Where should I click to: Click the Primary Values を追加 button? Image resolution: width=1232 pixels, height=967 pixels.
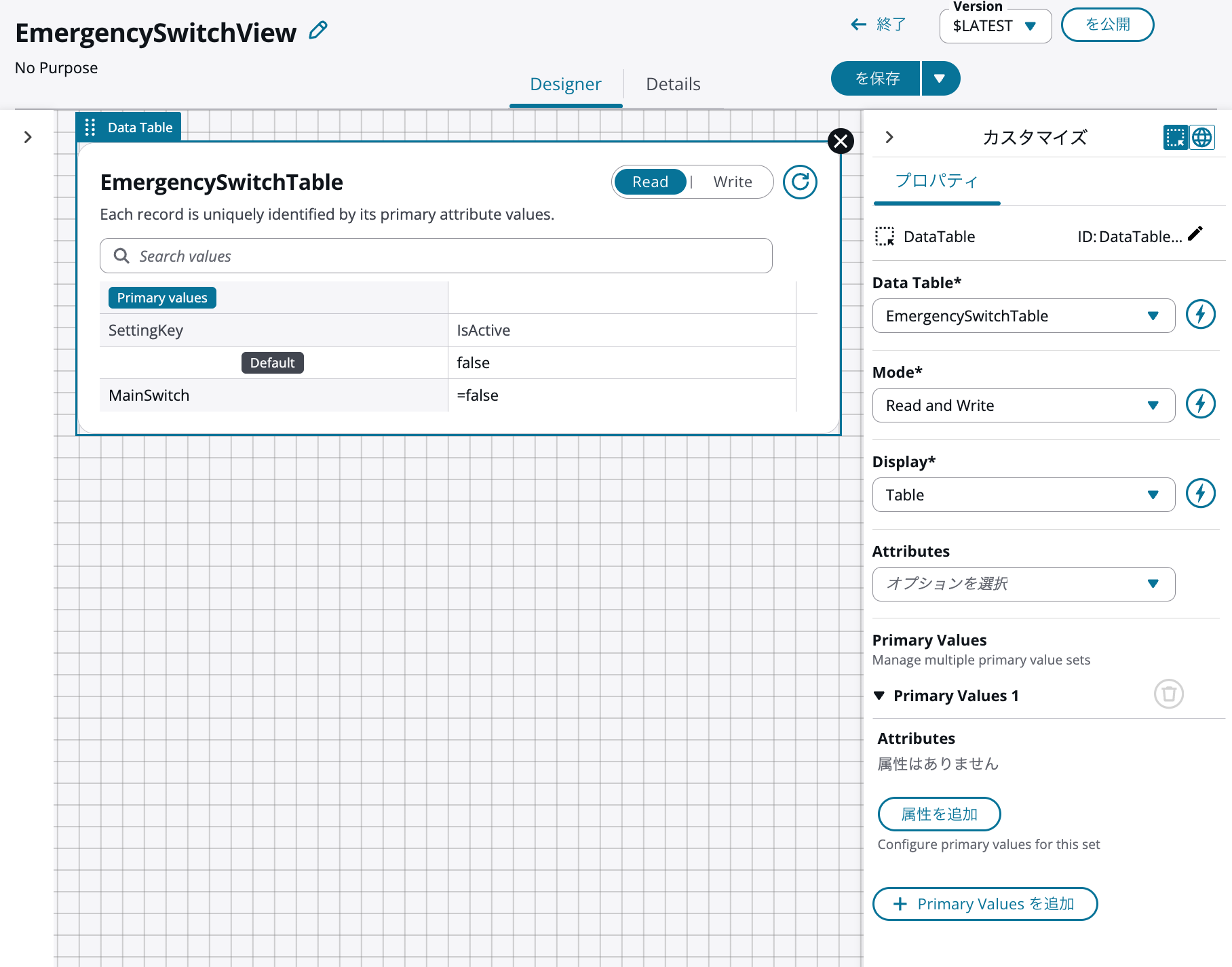coord(985,904)
